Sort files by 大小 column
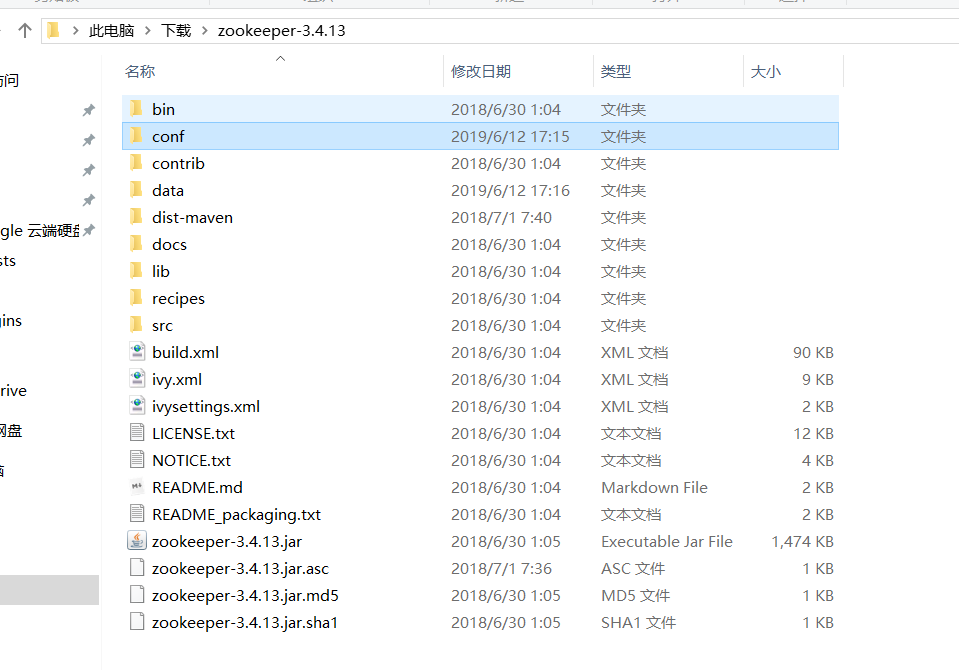The image size is (959, 670). [x=765, y=72]
